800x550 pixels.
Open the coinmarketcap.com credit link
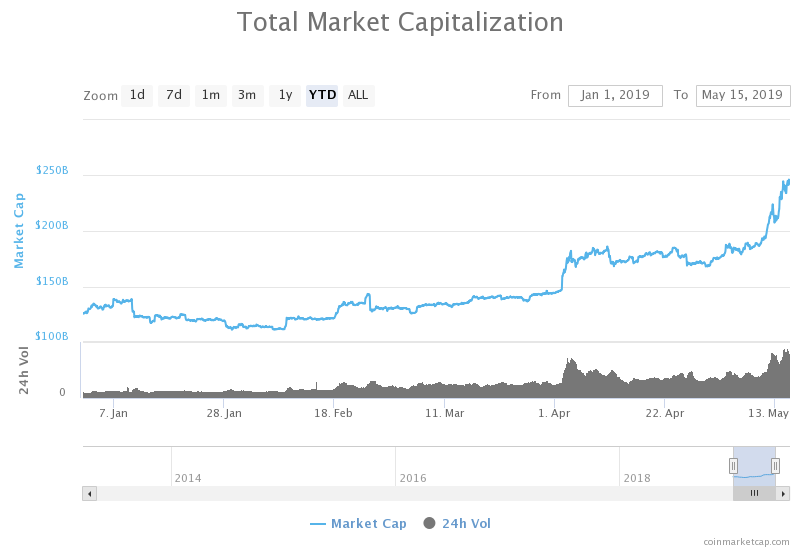pyautogui.click(x=745, y=541)
